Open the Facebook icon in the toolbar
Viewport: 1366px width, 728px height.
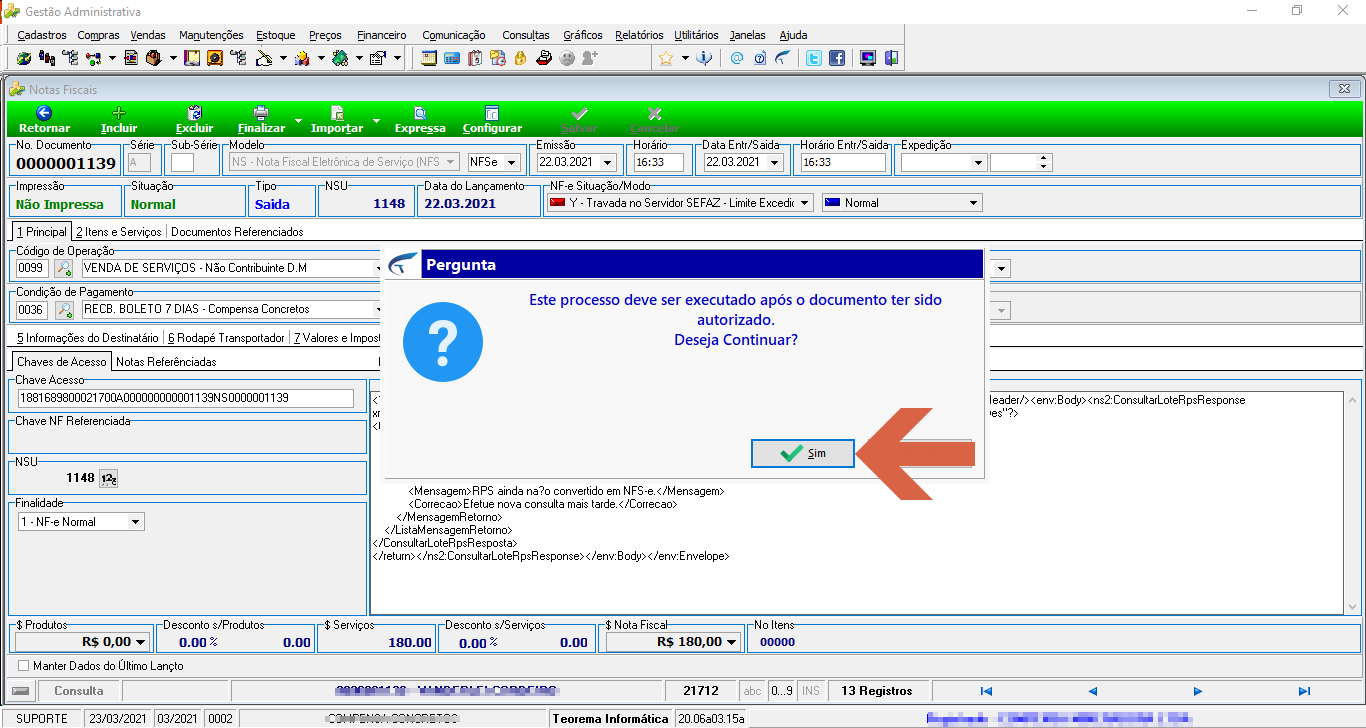tap(837, 58)
